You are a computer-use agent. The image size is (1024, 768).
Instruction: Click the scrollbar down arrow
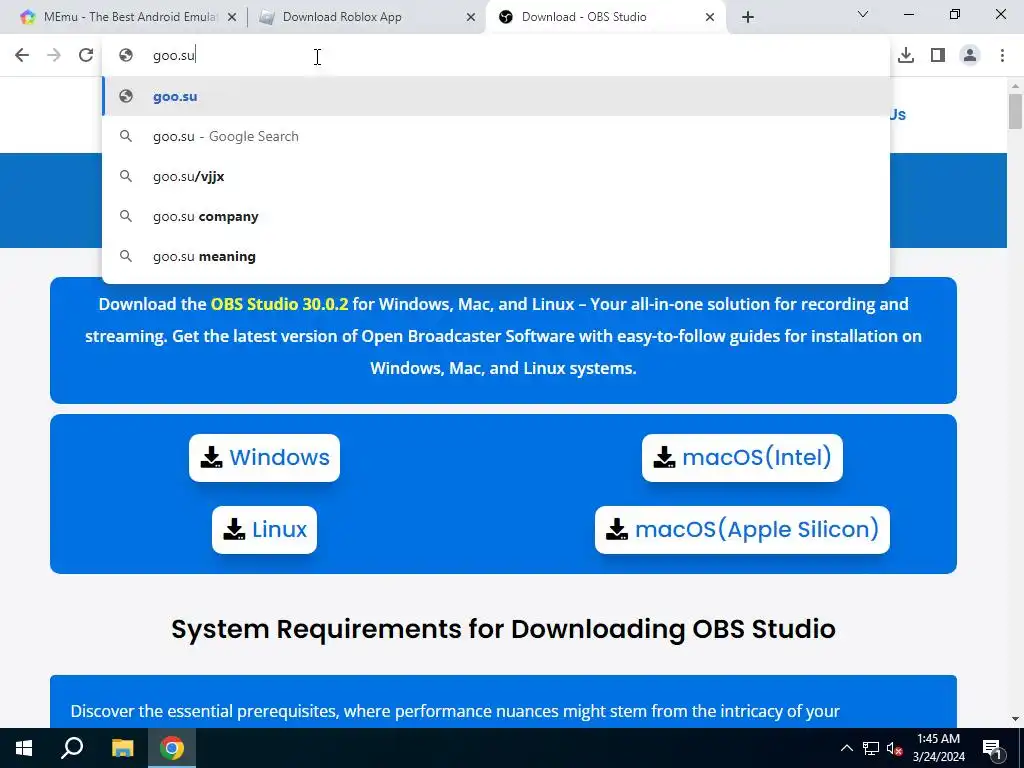pos(1015,719)
